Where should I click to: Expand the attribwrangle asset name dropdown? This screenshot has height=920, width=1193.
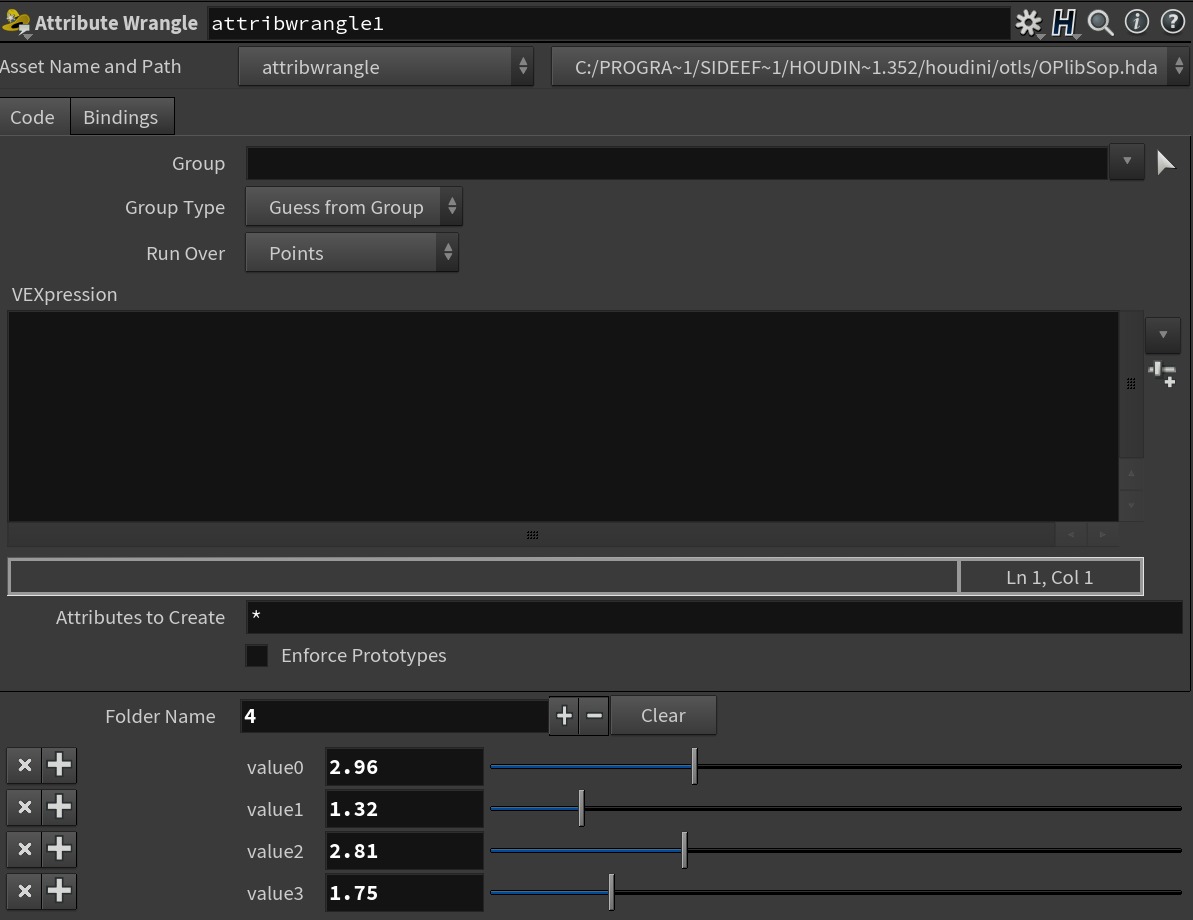click(386, 68)
